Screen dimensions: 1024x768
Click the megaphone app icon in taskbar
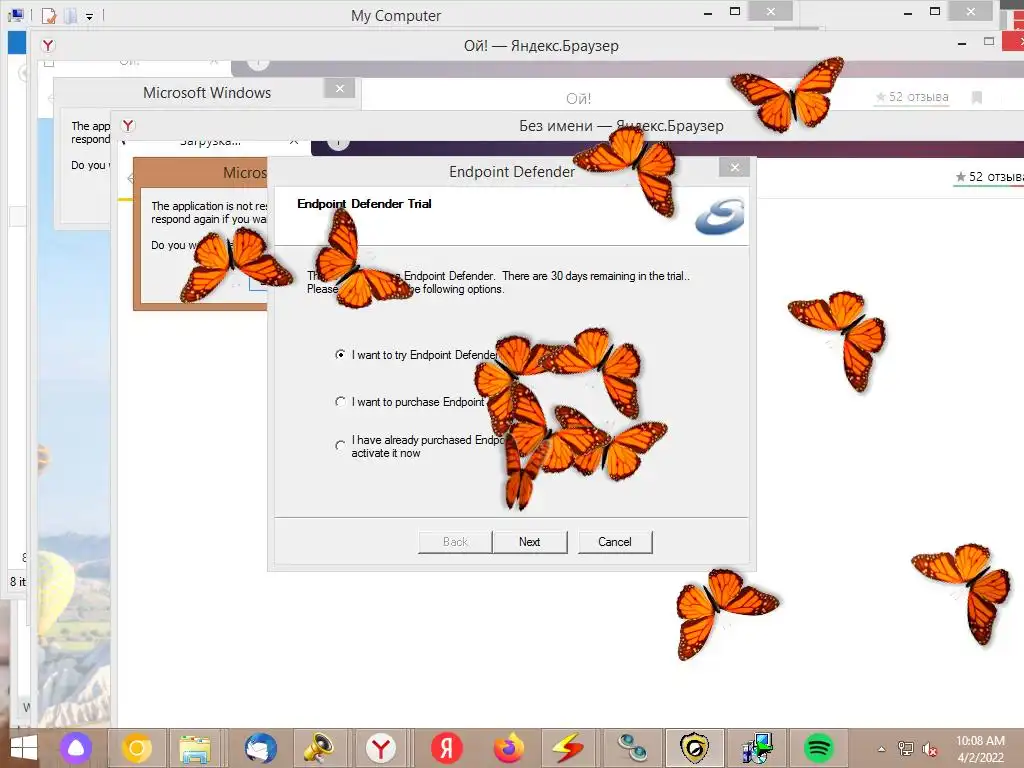pos(318,748)
